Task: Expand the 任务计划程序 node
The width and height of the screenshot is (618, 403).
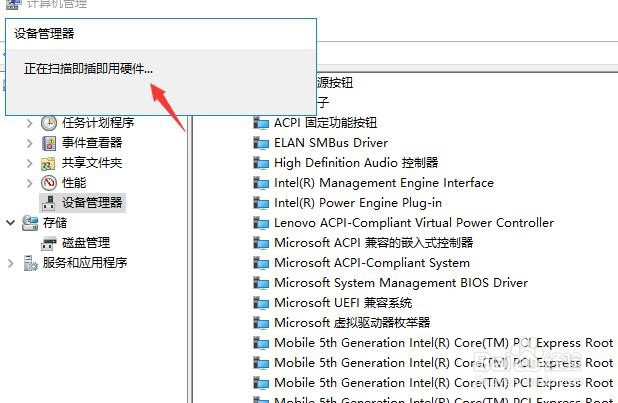Action: pyautogui.click(x=29, y=123)
